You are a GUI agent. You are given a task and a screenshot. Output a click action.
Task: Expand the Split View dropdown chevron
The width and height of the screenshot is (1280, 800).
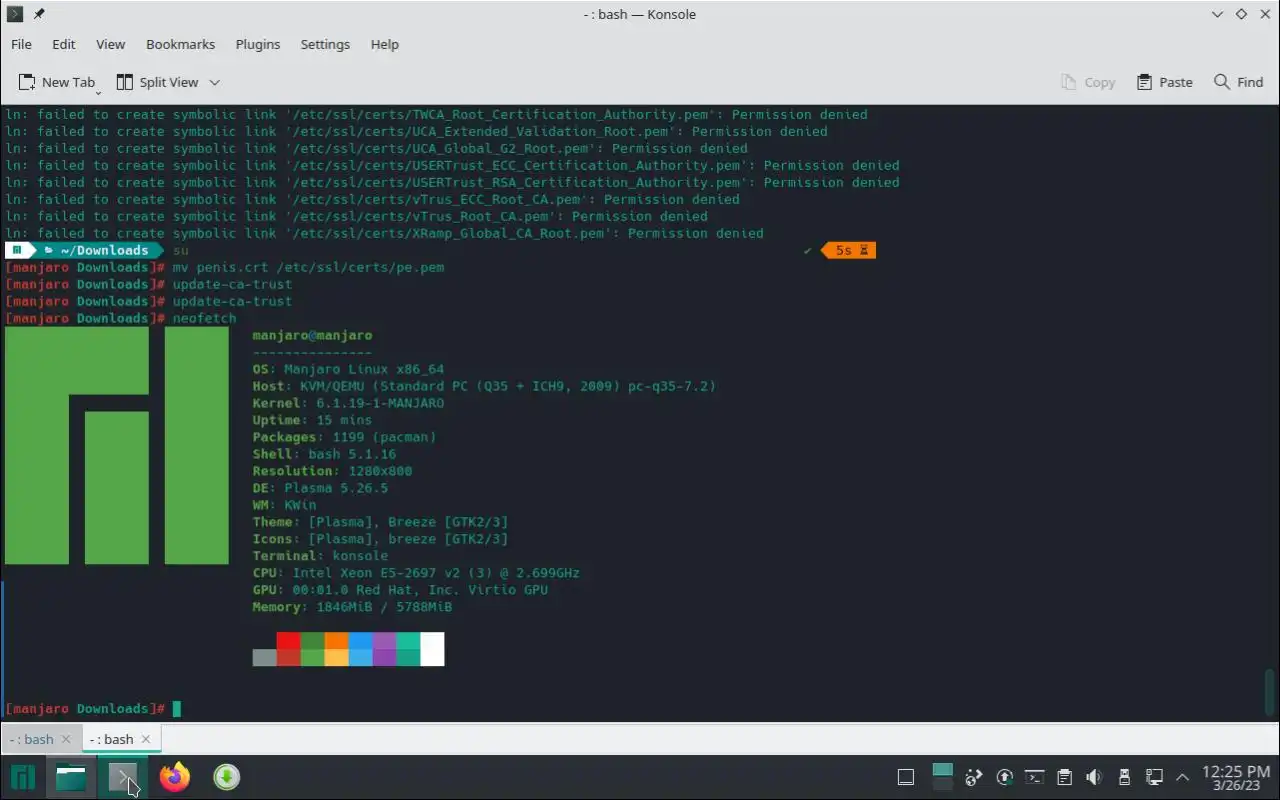(x=214, y=82)
